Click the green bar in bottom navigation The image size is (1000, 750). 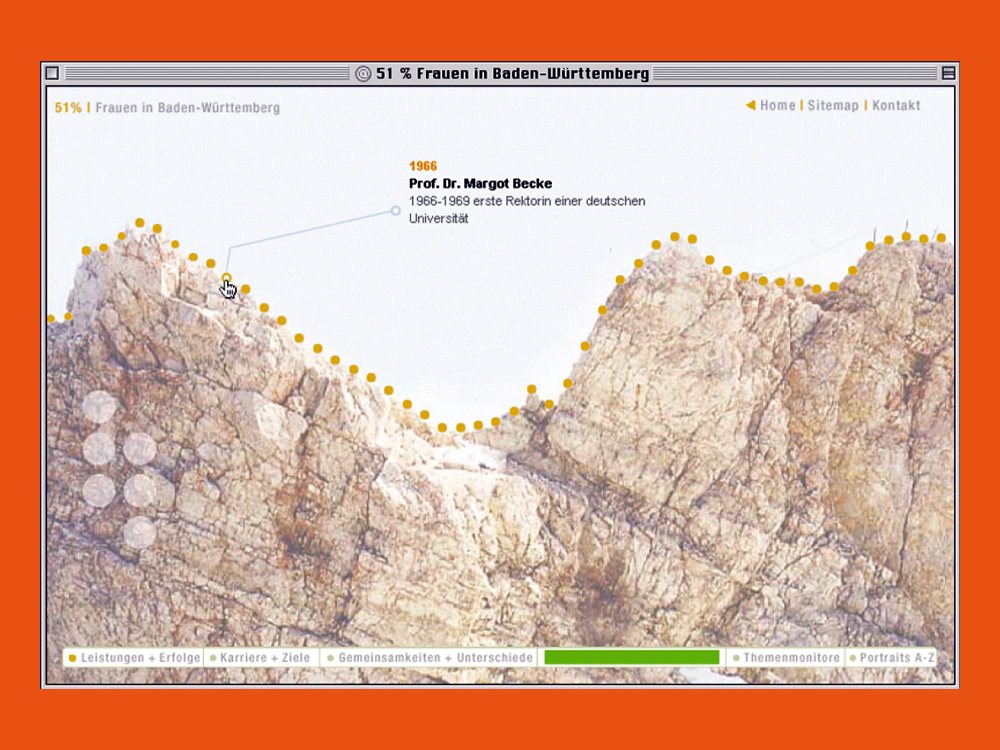pyautogui.click(x=631, y=657)
